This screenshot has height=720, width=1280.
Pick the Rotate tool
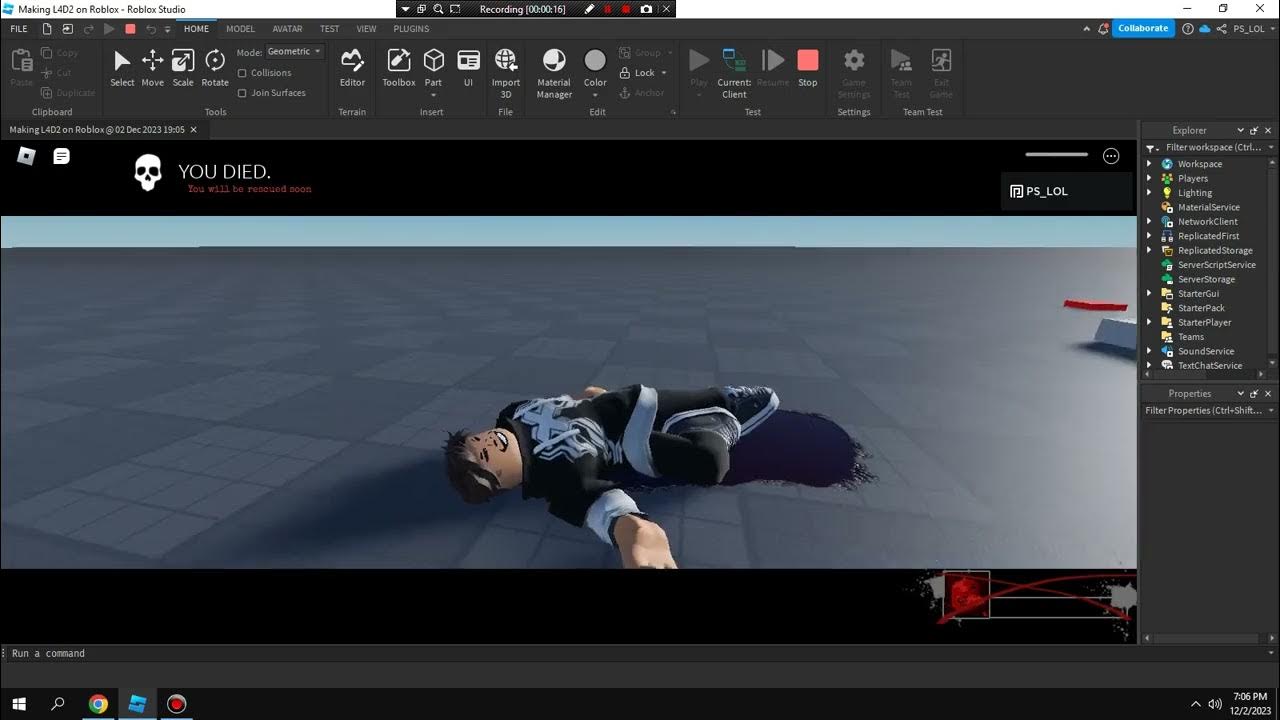tap(215, 68)
